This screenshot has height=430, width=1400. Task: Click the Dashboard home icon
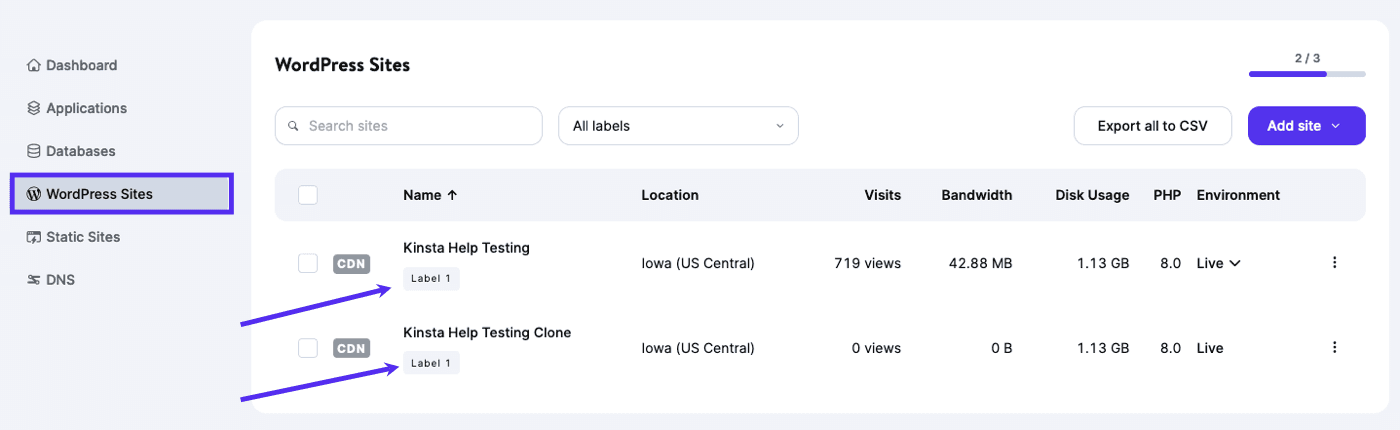(x=33, y=65)
